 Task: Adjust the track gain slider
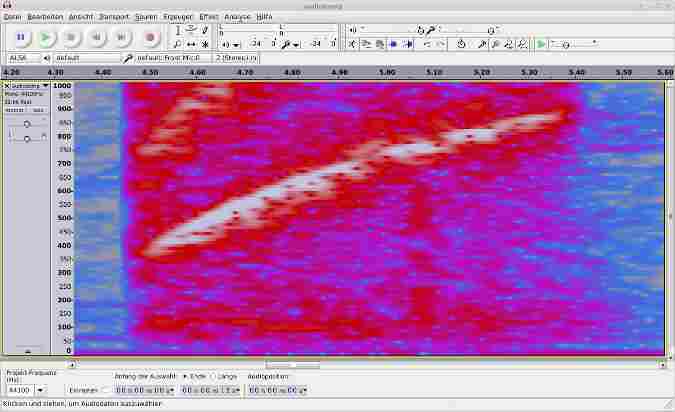click(27, 124)
